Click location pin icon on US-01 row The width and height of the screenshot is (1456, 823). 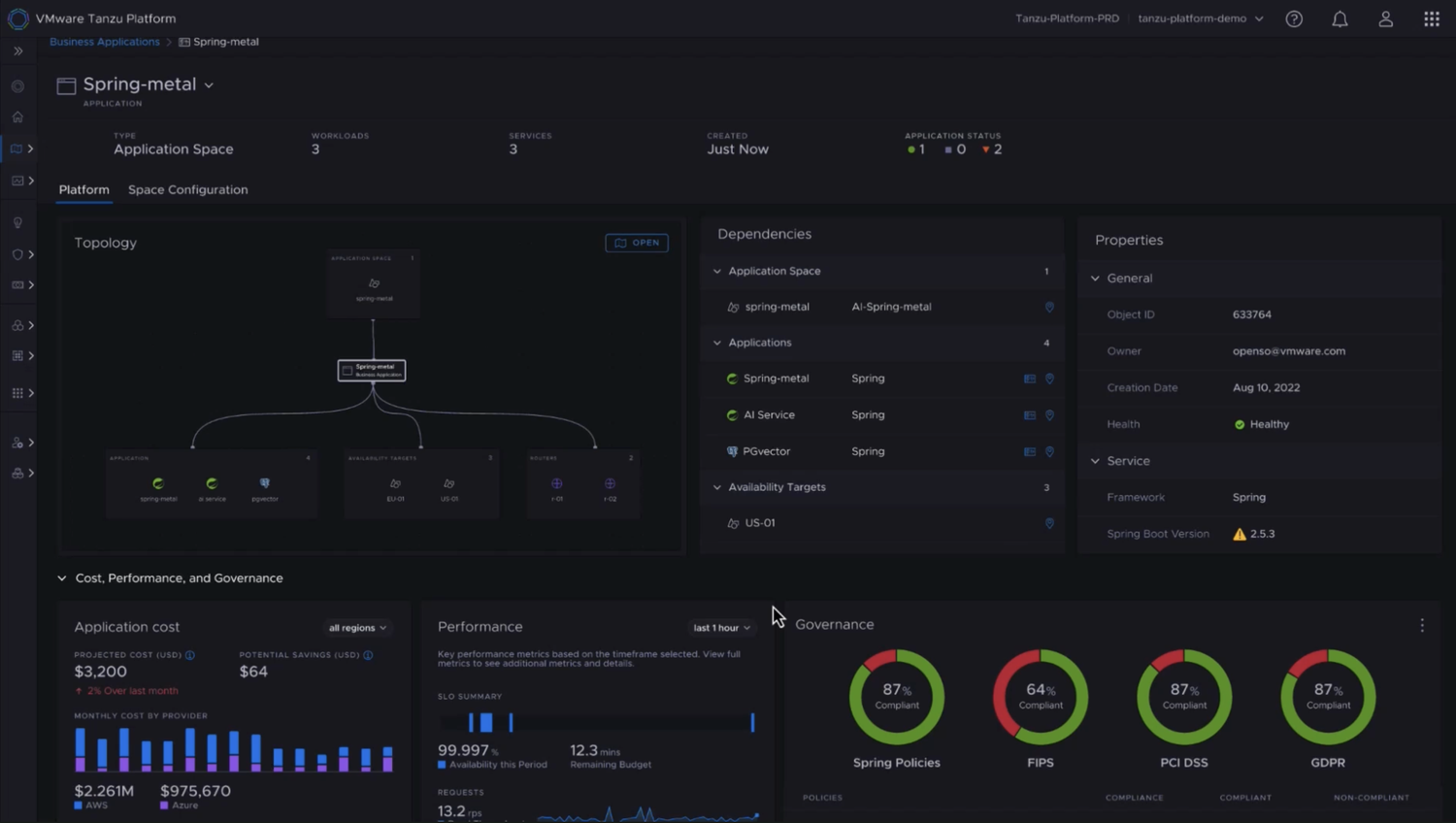coord(1049,523)
